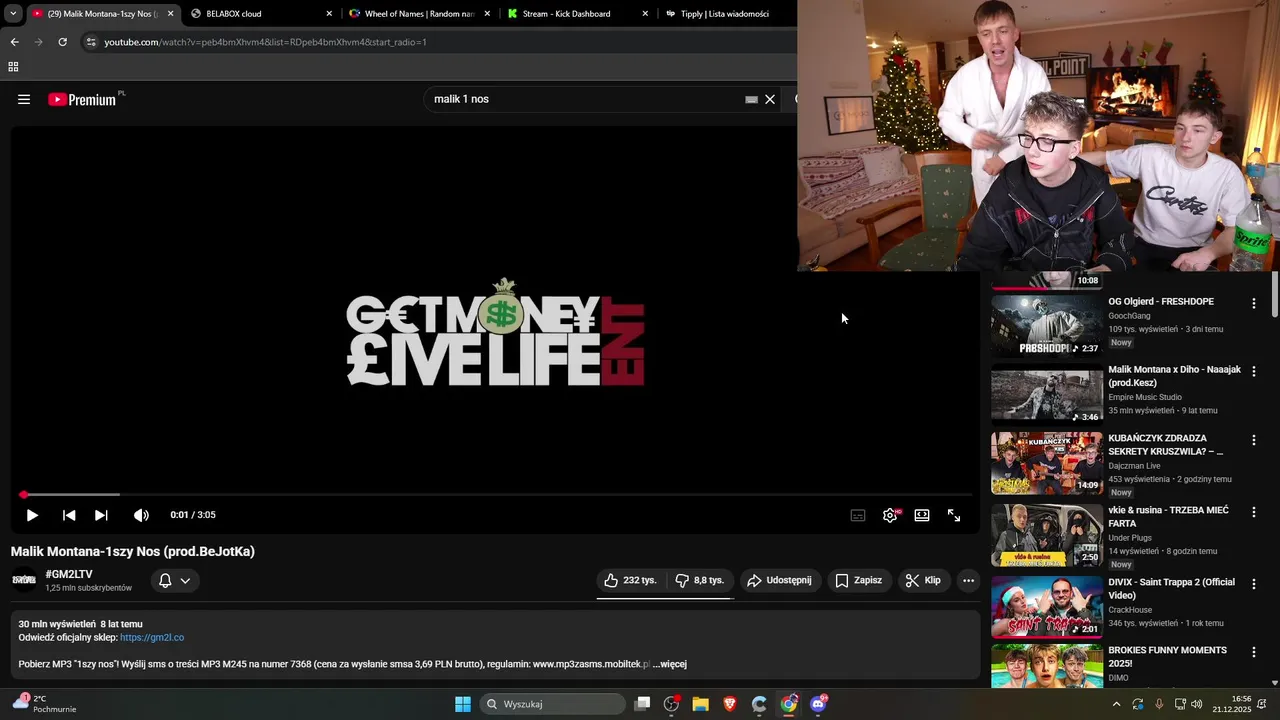Show hidden system tray icons
Screen dimensions: 1280x720
coord(1116,704)
